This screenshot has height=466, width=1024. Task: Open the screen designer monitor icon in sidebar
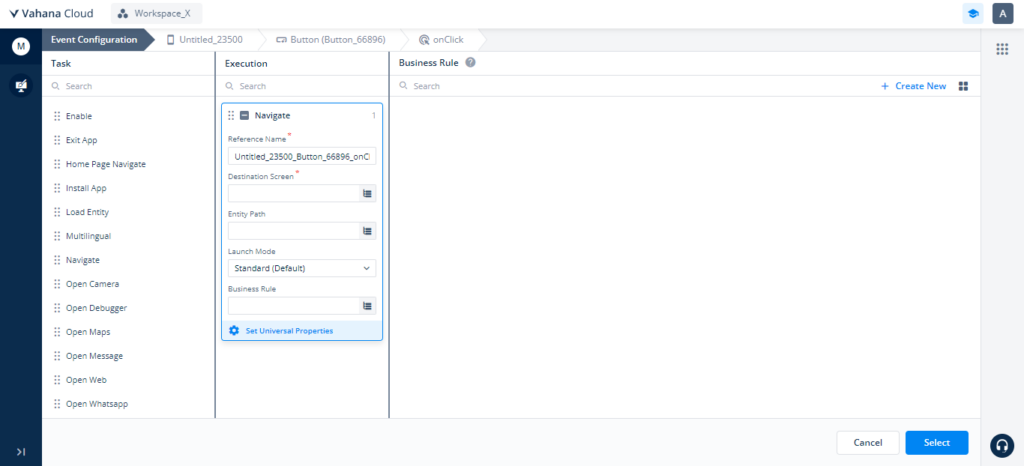pos(21,85)
